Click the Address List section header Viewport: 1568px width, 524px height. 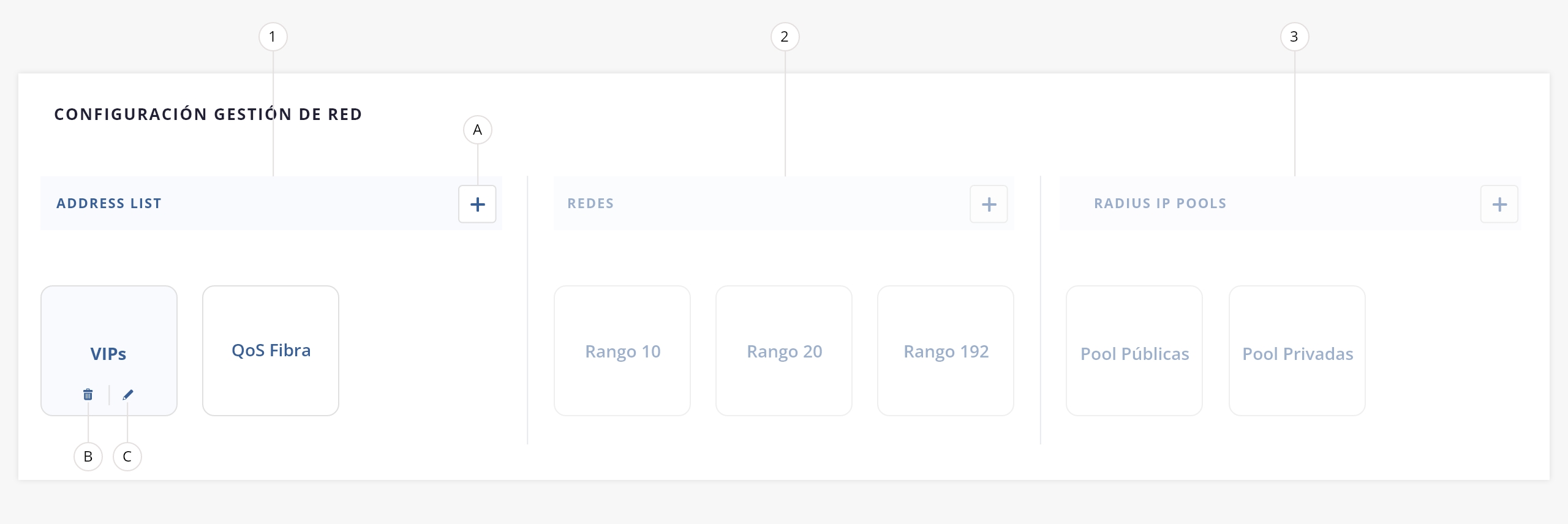[x=109, y=203]
